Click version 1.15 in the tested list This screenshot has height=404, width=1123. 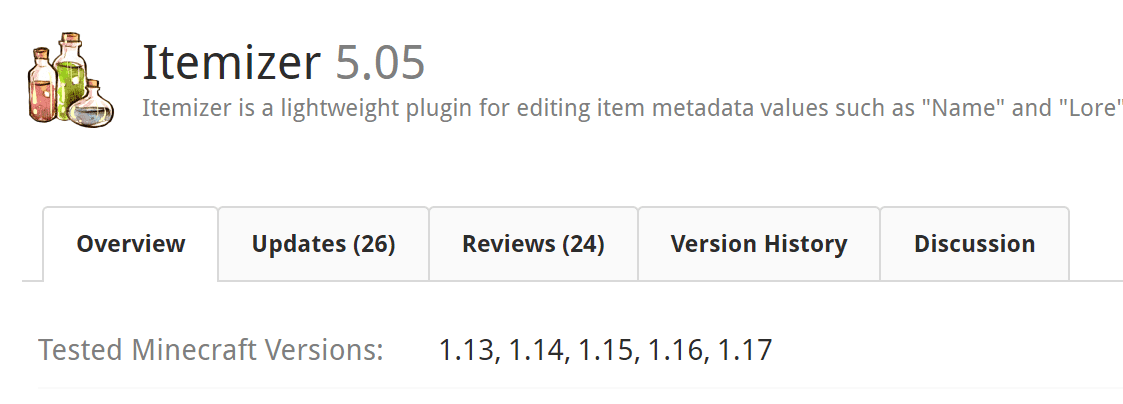[606, 351]
